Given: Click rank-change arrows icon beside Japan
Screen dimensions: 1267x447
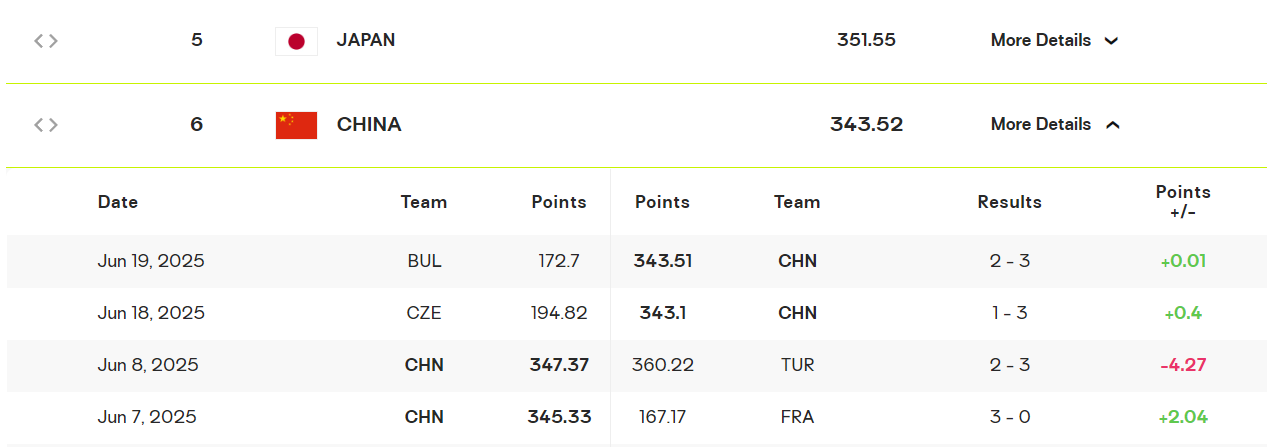Looking at the screenshot, I should point(46,41).
